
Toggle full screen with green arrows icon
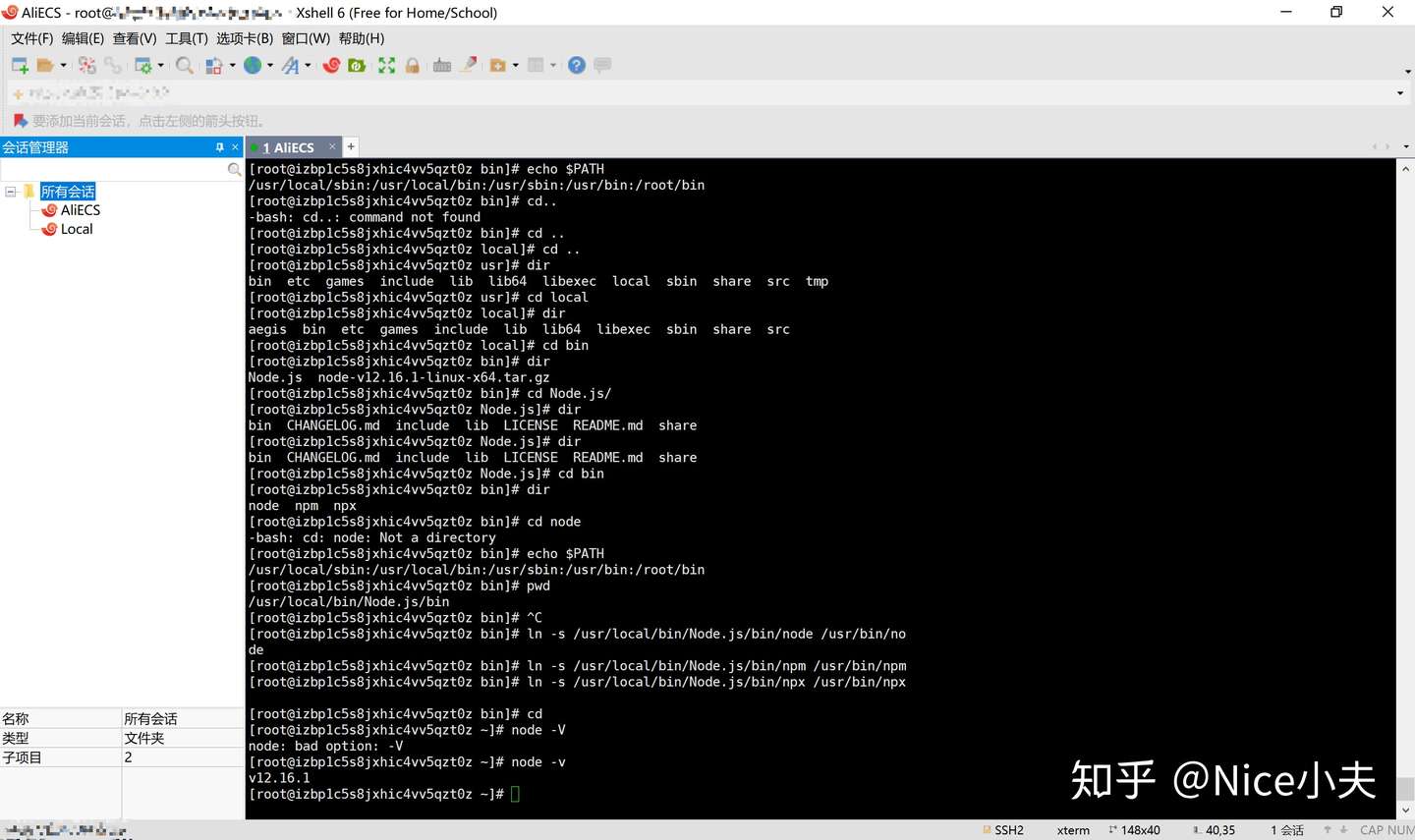[386, 66]
